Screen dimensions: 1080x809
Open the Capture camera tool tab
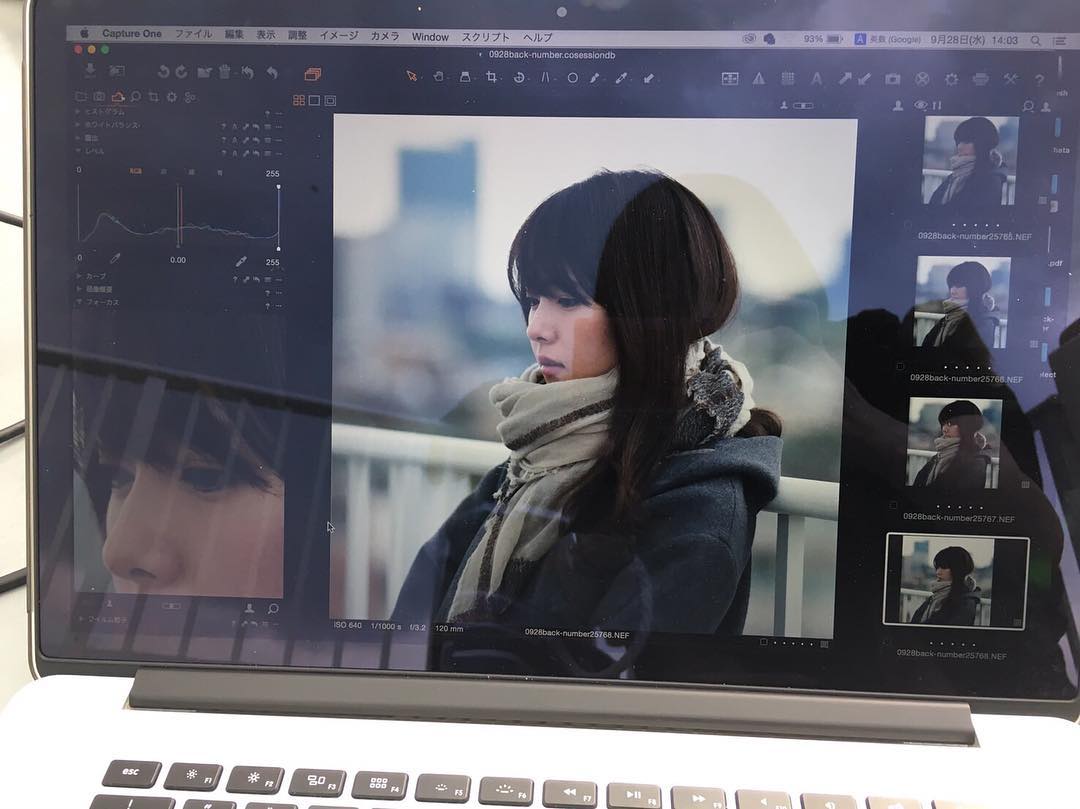pyautogui.click(x=99, y=96)
